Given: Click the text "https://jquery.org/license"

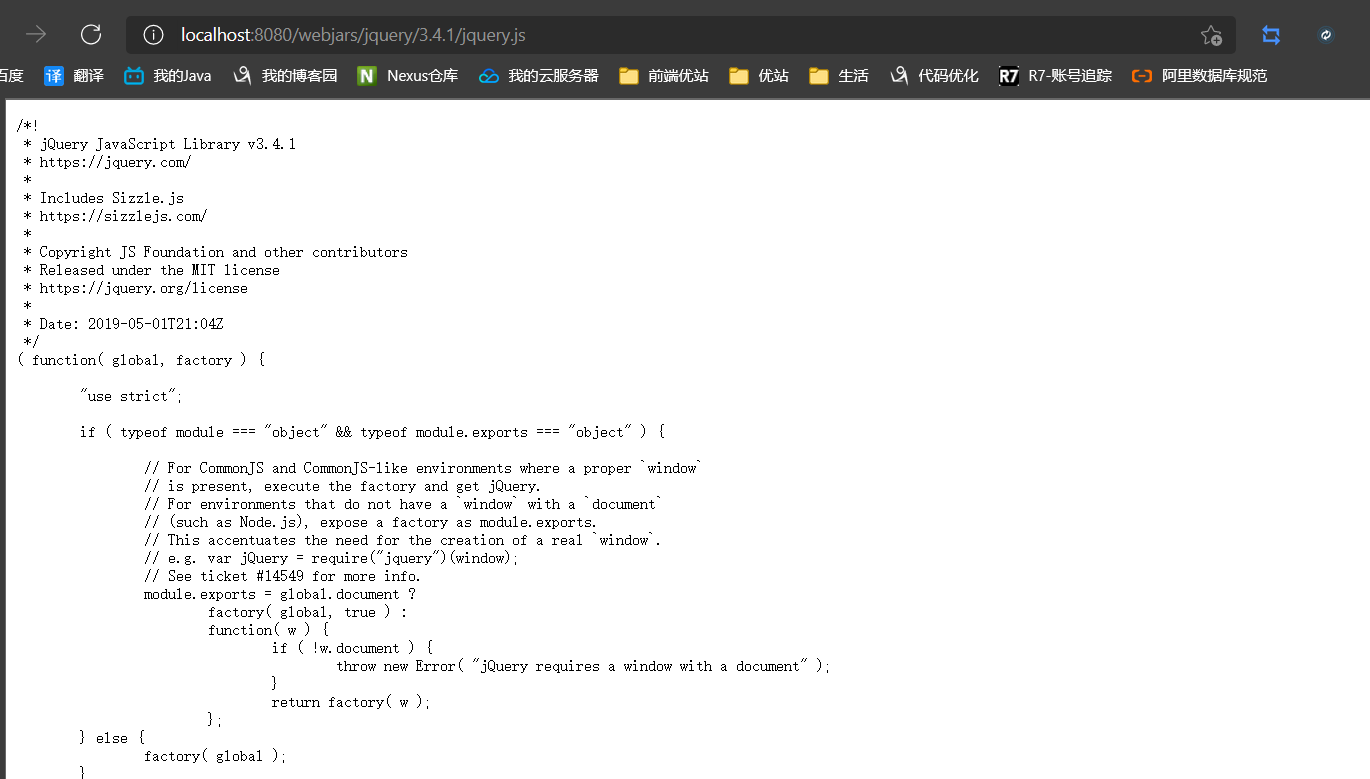Looking at the screenshot, I should (x=144, y=288).
